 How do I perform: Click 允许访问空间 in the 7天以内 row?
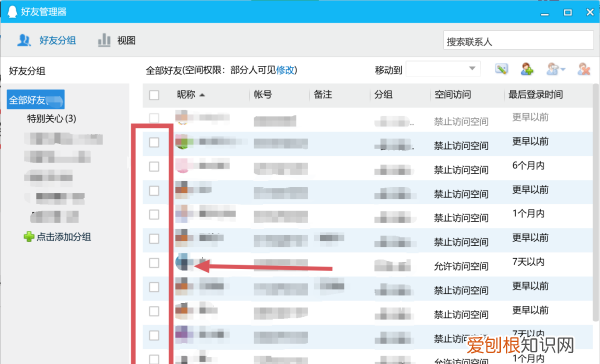coord(461,266)
